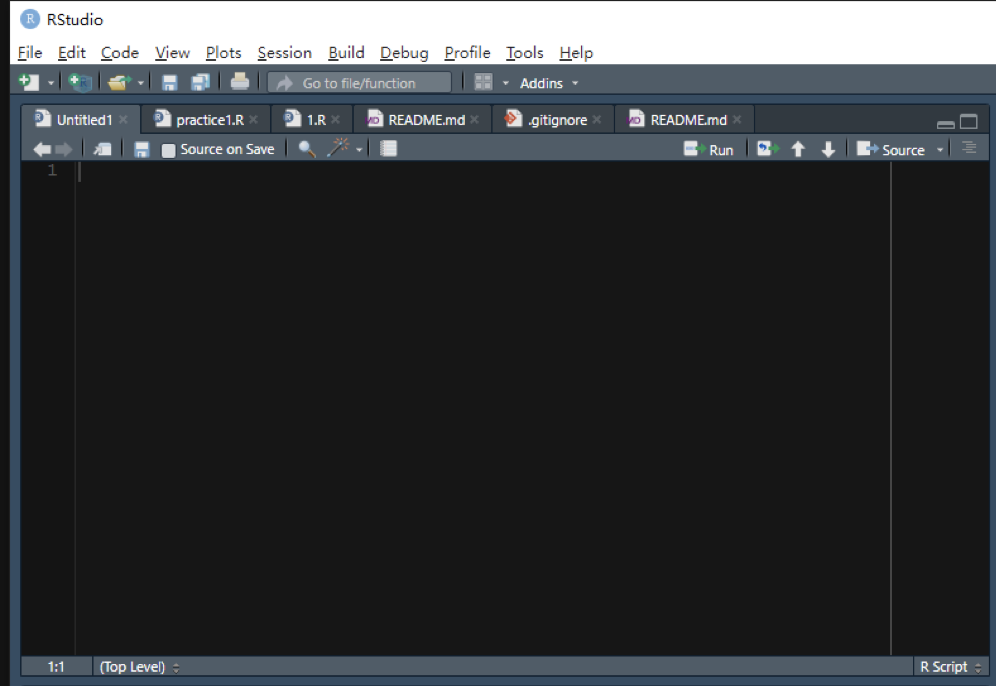Viewport: 996px width, 686px height.
Task: Click the find/replace magnifier icon
Action: click(307, 149)
